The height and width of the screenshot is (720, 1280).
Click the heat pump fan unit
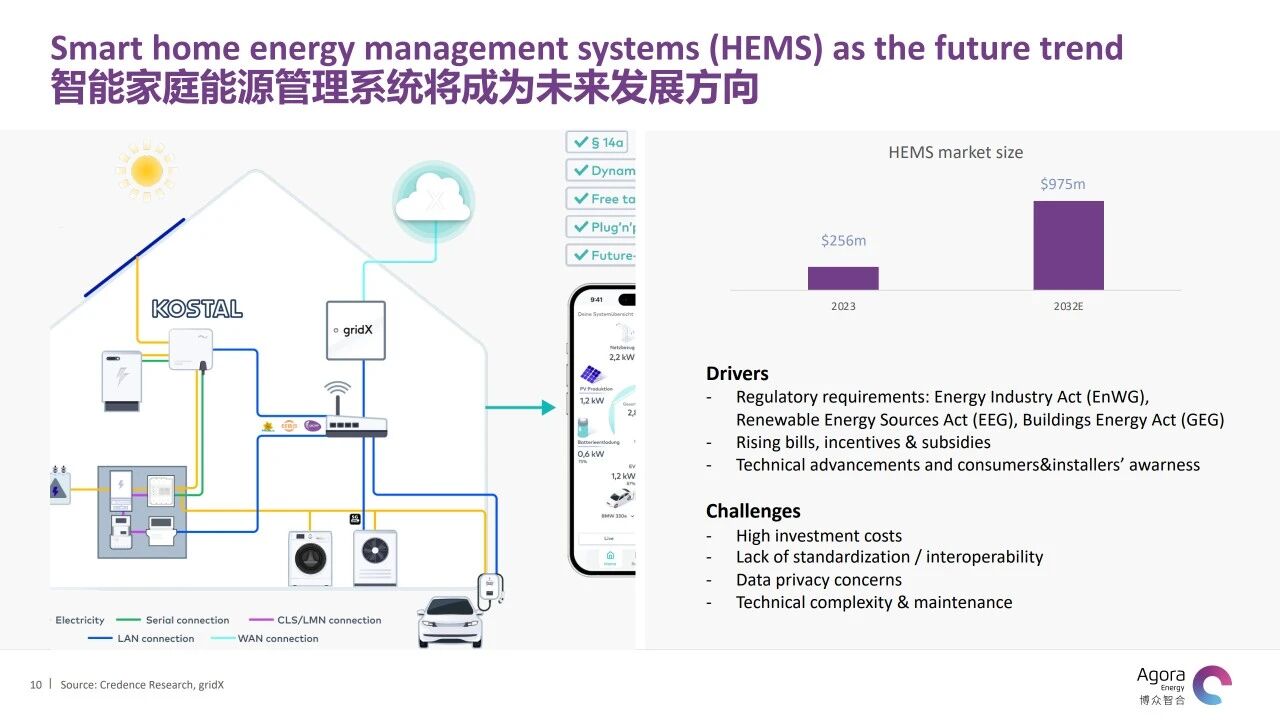click(x=375, y=557)
